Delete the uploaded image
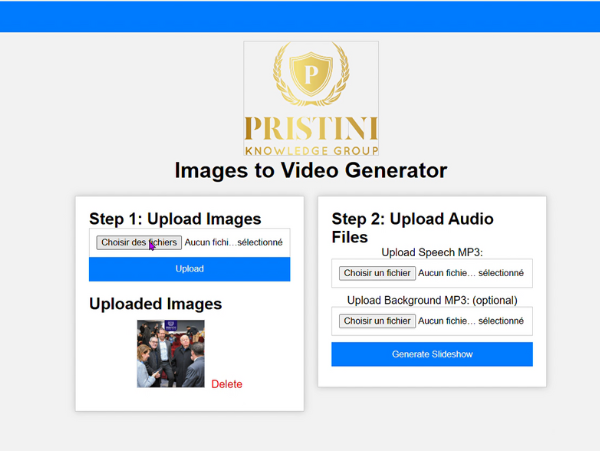 coord(227,384)
